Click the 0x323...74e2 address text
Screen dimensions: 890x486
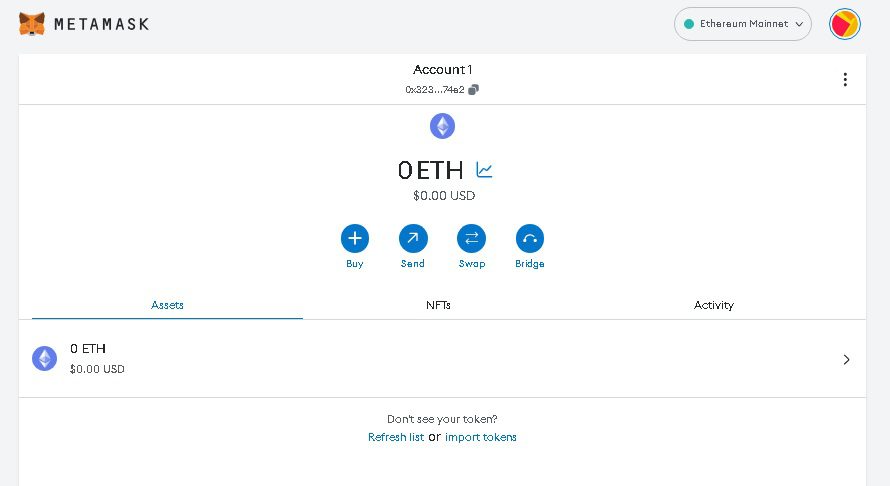click(x=435, y=90)
